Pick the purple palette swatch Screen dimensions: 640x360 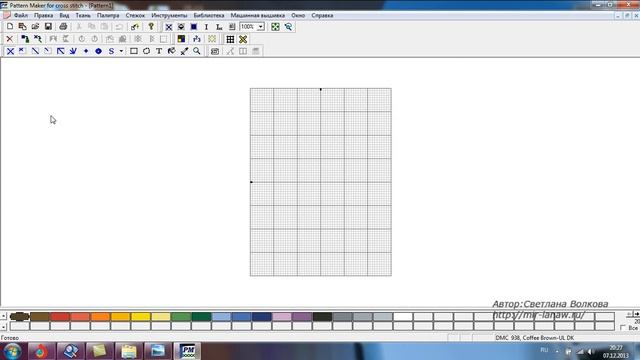[302, 316]
